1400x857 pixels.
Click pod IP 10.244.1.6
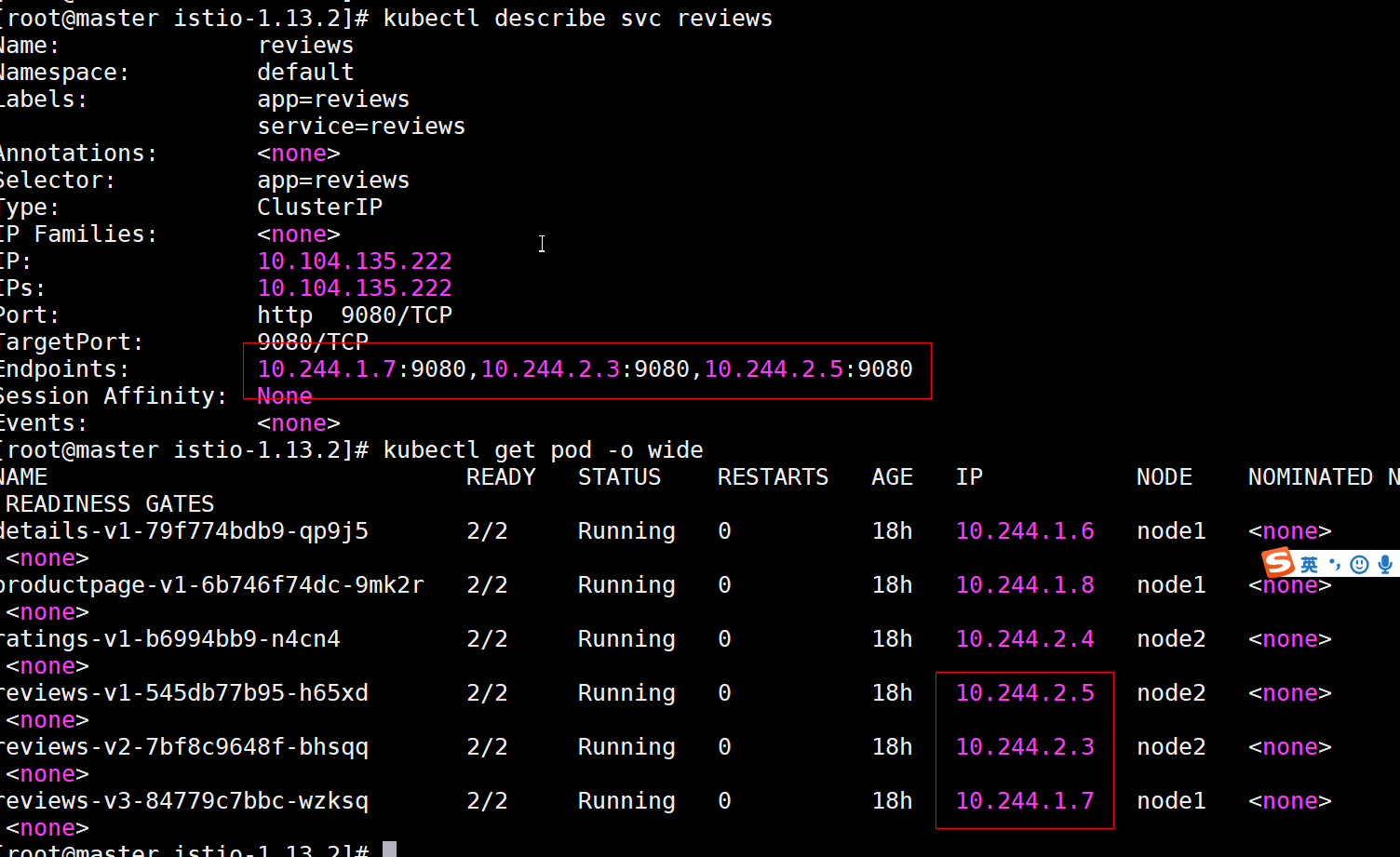1025,531
